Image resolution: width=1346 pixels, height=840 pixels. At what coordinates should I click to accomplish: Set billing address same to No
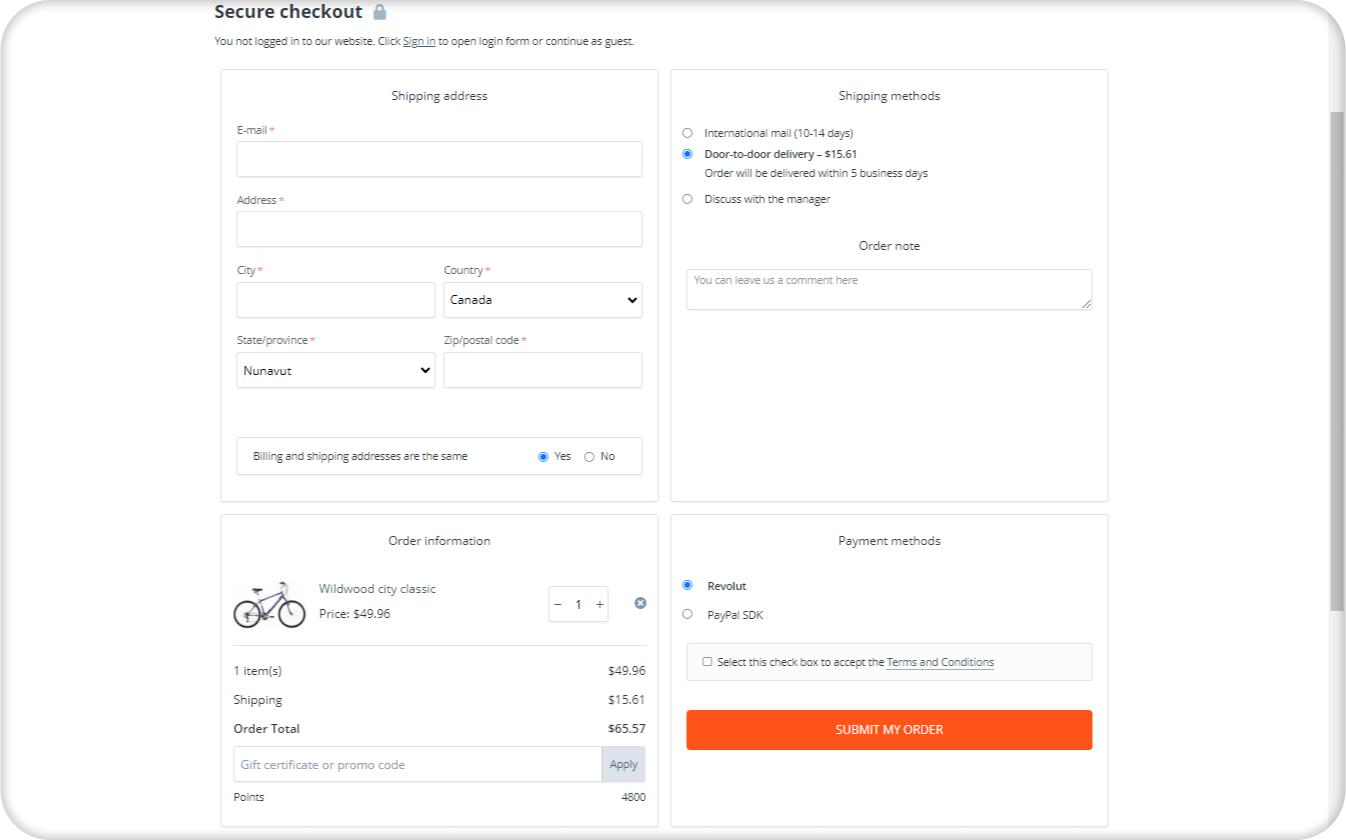[589, 457]
